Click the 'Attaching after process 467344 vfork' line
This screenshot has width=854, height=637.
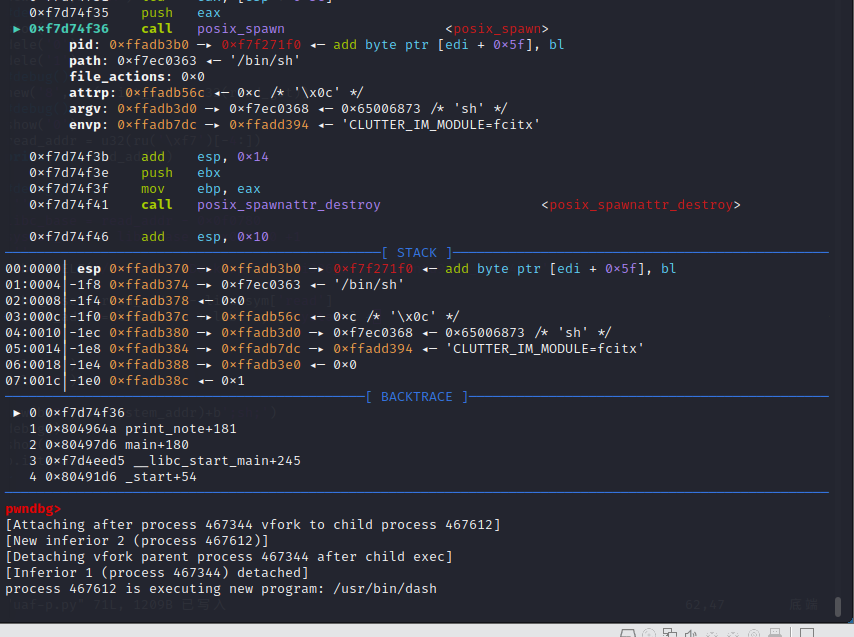(253, 525)
